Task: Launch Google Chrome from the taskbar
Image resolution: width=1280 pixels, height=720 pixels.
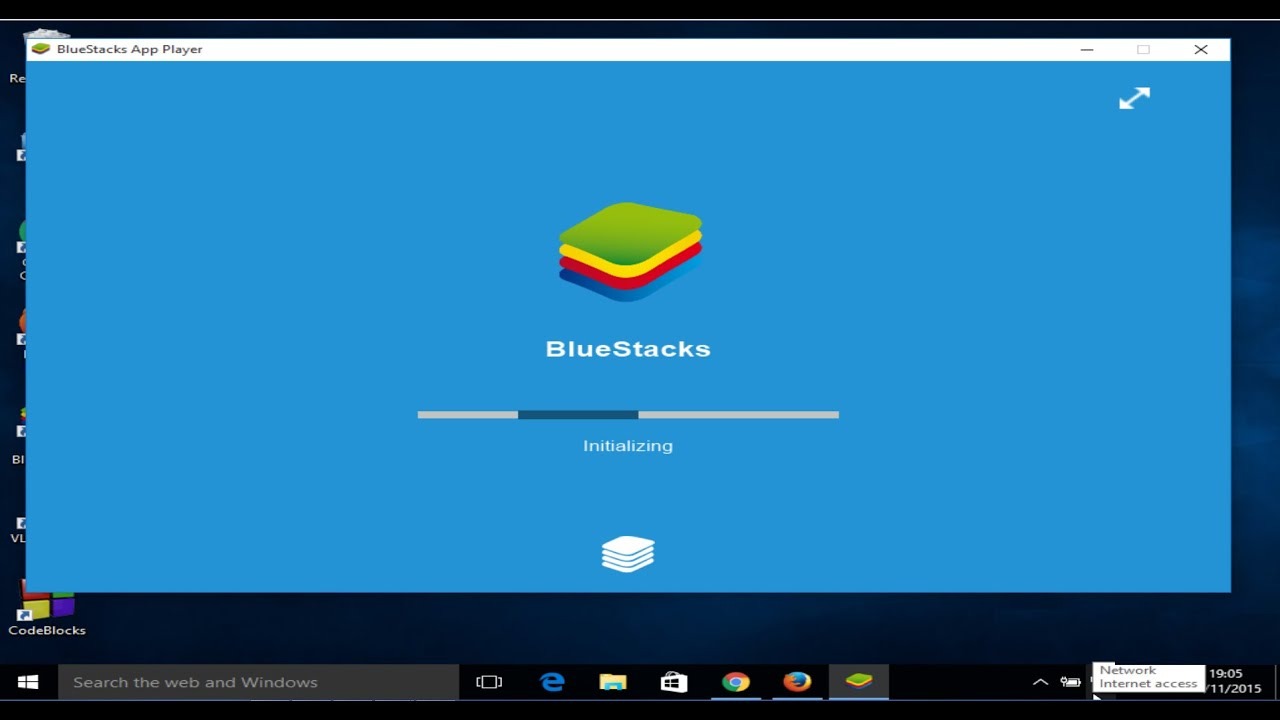Action: coord(736,681)
